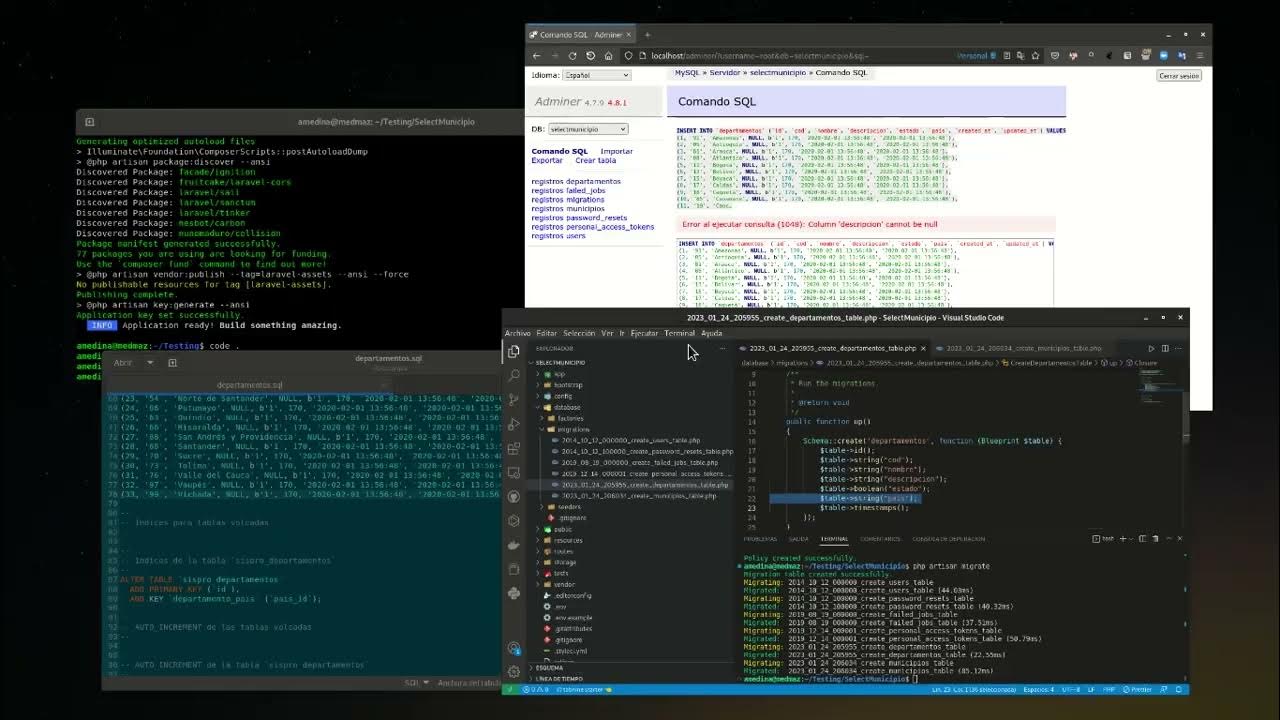
Task: Open Crear tabla link in Adminer
Action: click(x=595, y=161)
